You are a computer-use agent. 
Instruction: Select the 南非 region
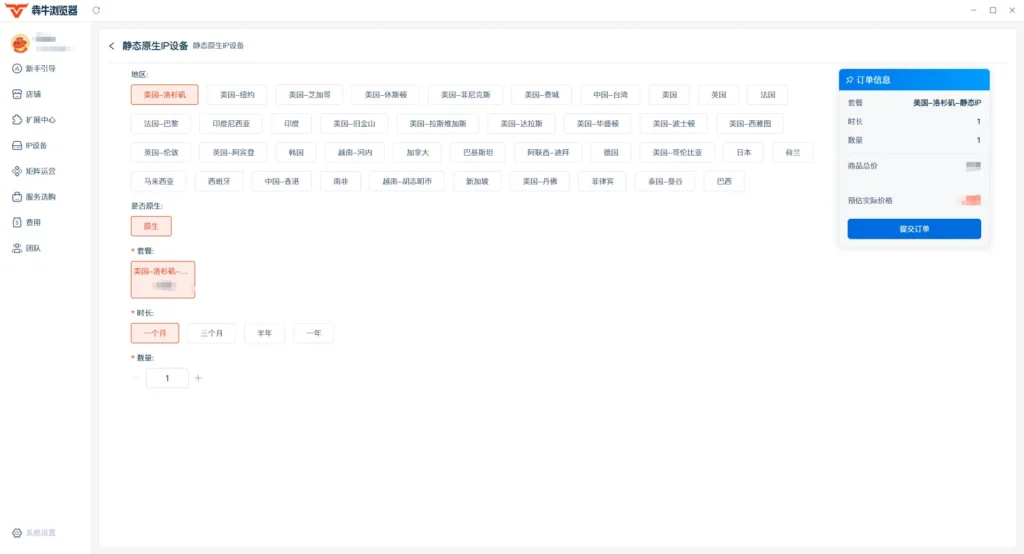(x=341, y=181)
